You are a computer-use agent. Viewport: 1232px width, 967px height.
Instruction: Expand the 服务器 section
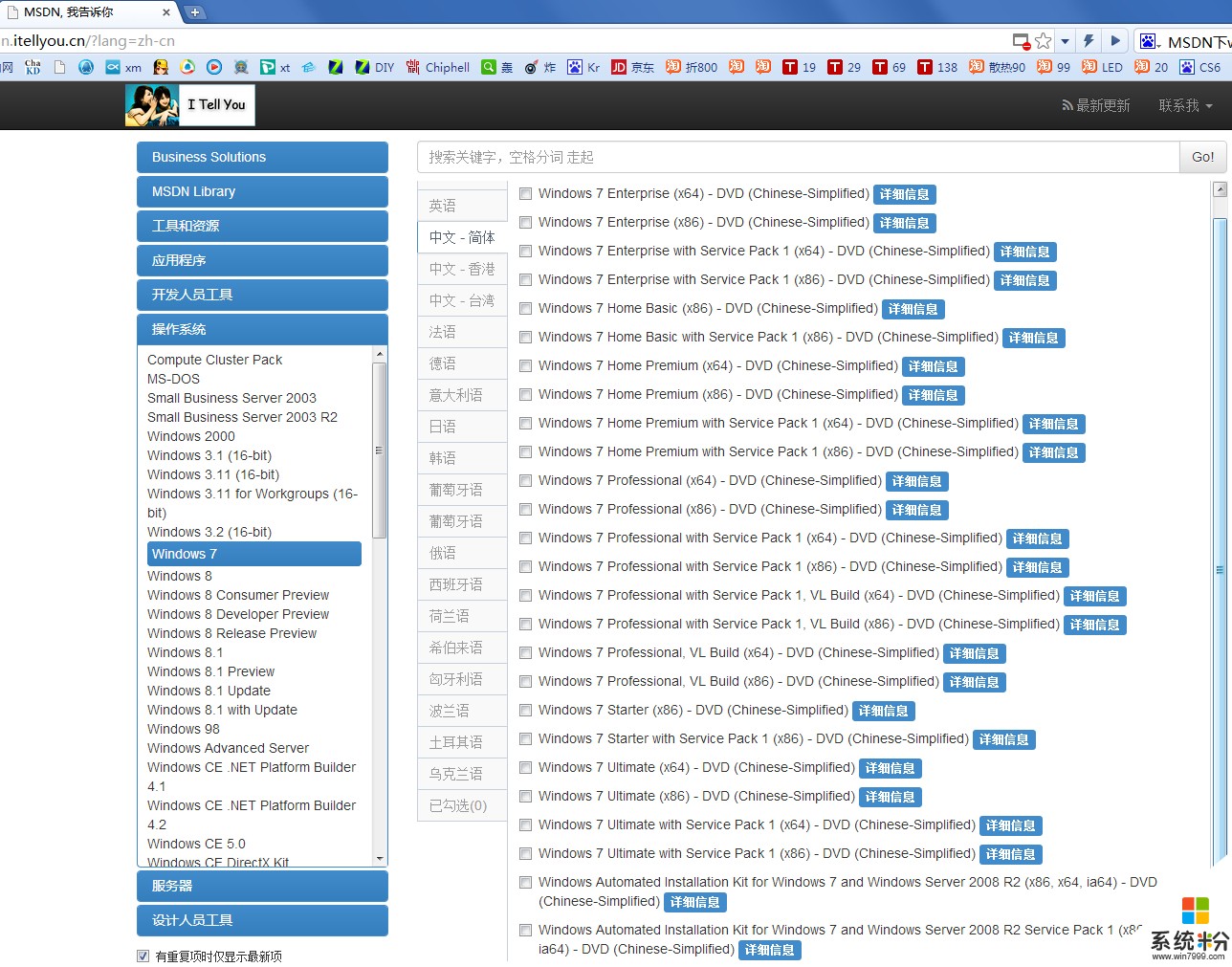click(x=262, y=886)
